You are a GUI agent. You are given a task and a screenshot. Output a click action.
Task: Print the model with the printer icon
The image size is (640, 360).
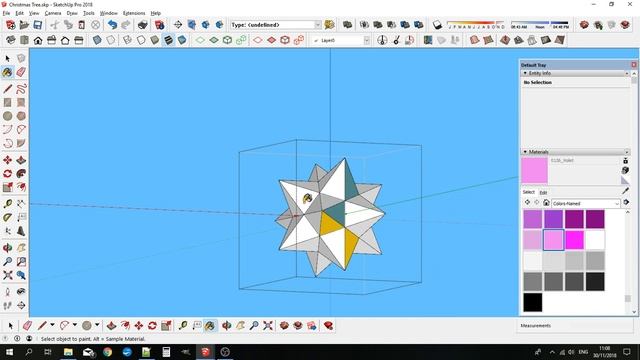coord(142,25)
